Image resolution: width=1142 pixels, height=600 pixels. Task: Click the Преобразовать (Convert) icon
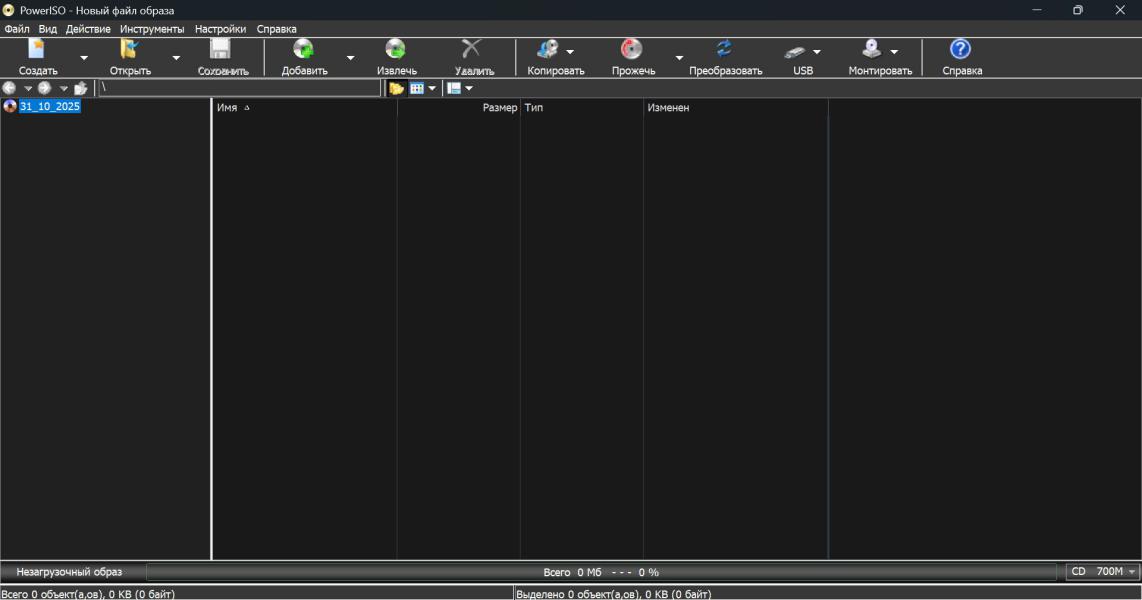(725, 50)
